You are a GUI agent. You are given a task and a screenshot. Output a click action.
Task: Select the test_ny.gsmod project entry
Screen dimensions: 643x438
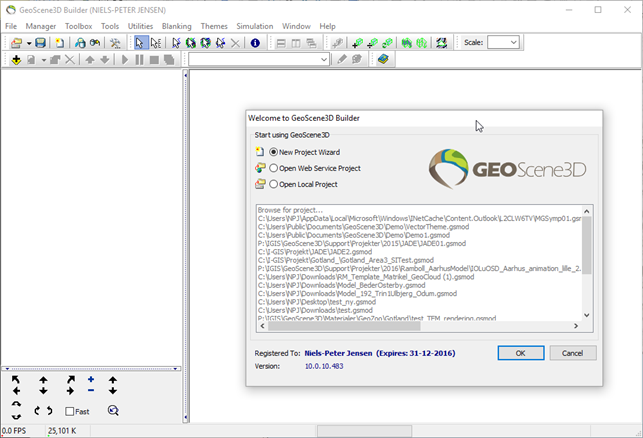pyautogui.click(x=317, y=302)
